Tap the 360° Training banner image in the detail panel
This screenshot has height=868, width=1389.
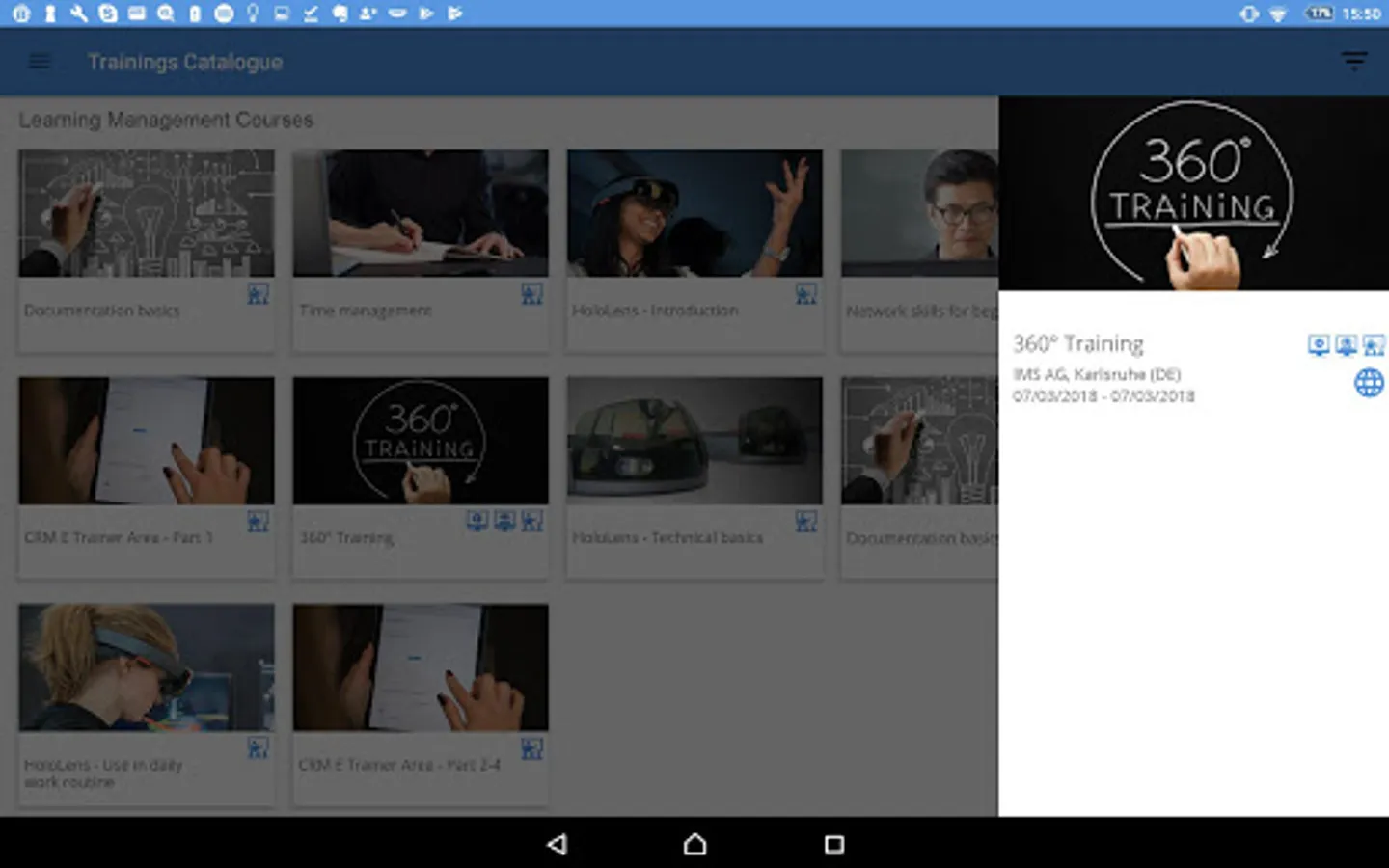(x=1193, y=193)
